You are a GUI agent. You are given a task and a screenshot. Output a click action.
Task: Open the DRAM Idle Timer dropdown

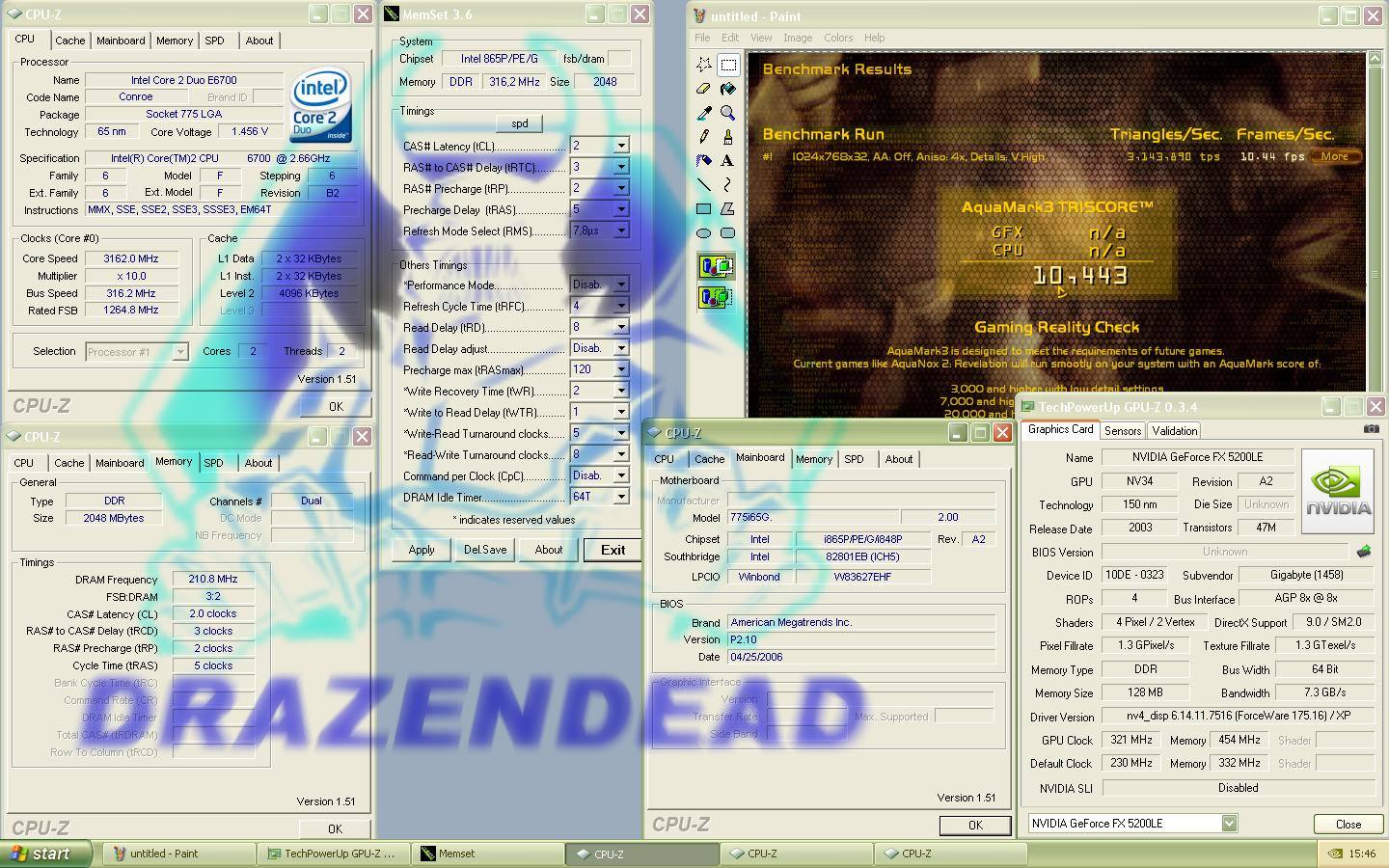(621, 497)
